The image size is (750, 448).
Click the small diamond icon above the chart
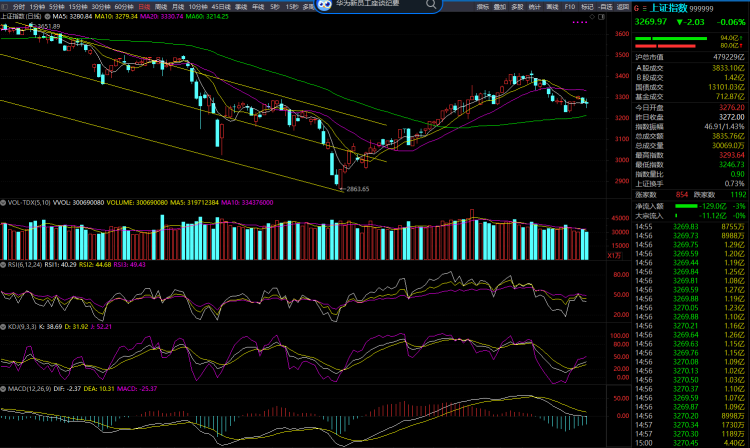590,17
